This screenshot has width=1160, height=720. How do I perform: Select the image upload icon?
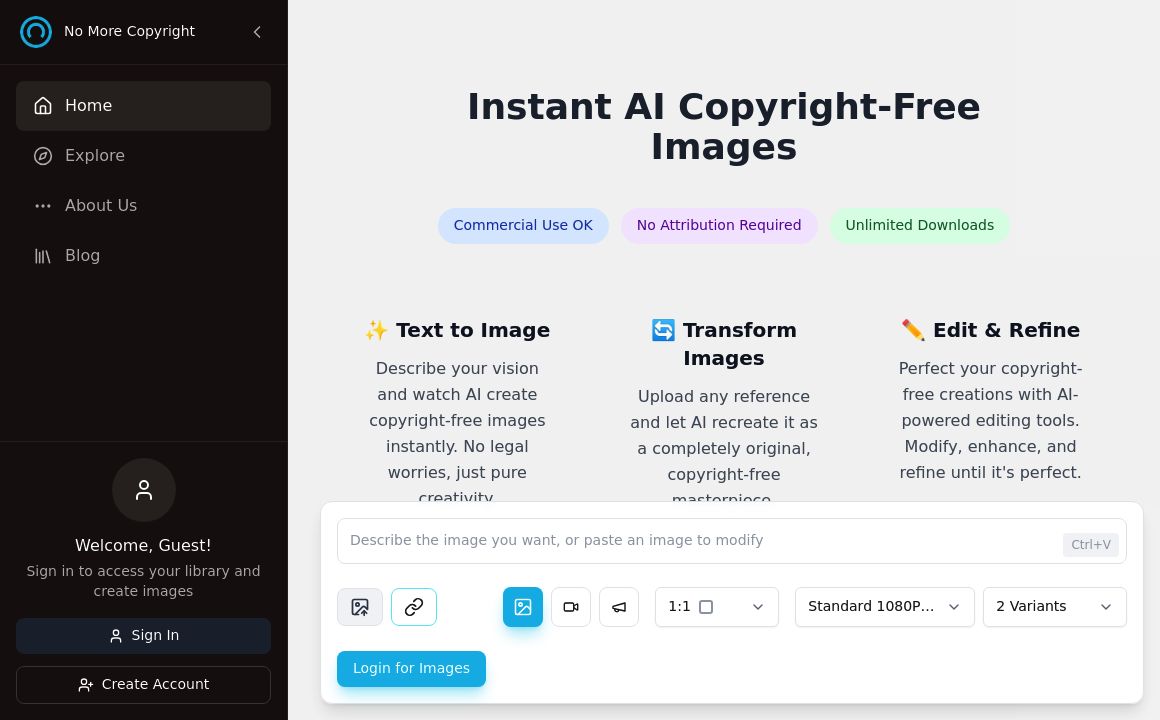(x=360, y=607)
